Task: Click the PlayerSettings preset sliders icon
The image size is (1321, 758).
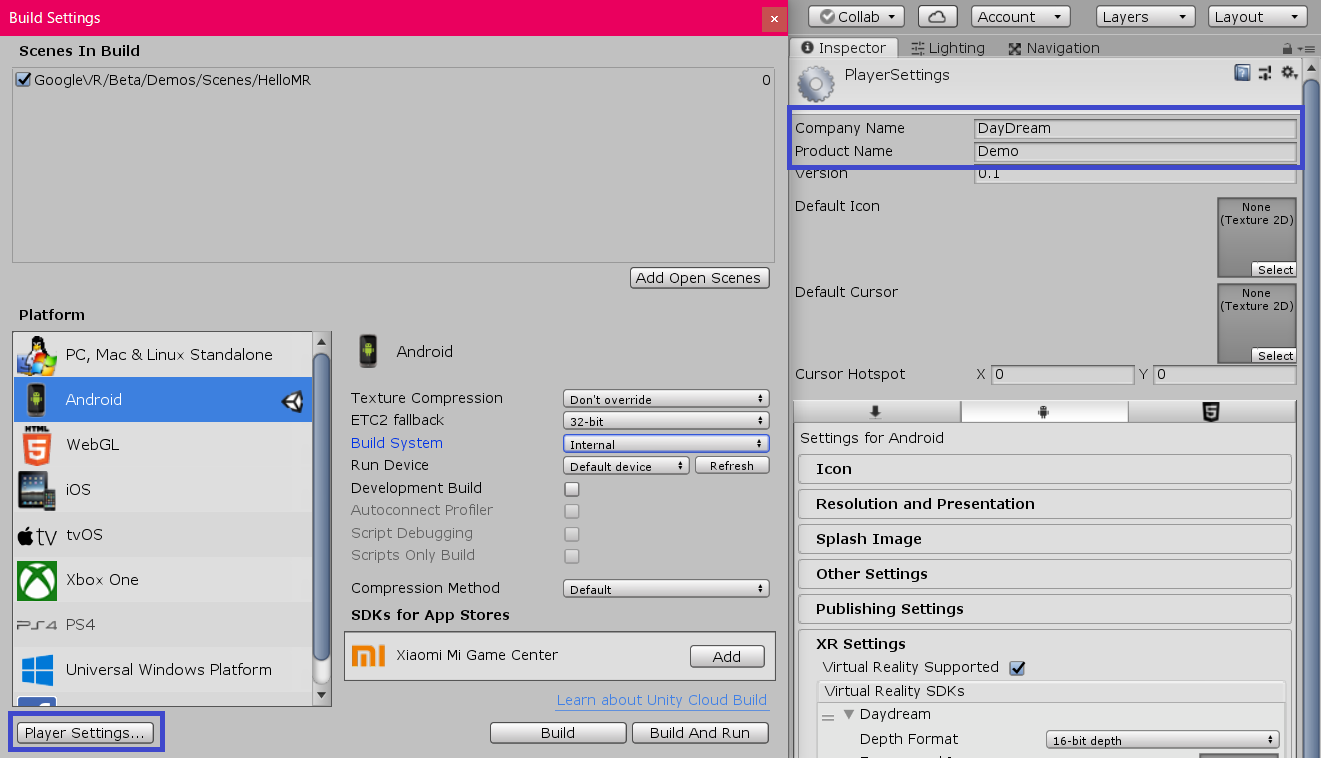Action: 1265,72
